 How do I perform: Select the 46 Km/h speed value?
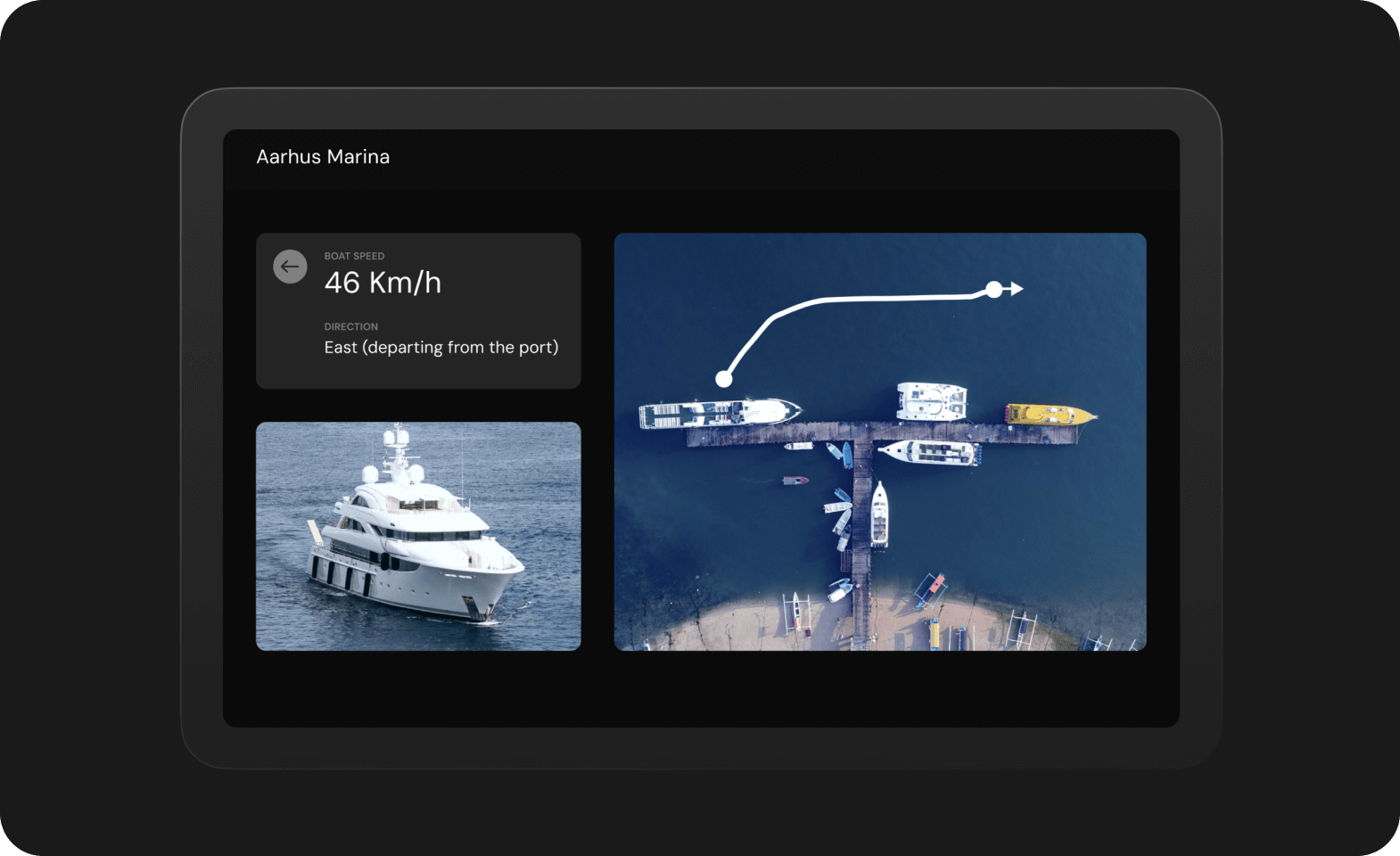pyautogui.click(x=383, y=283)
